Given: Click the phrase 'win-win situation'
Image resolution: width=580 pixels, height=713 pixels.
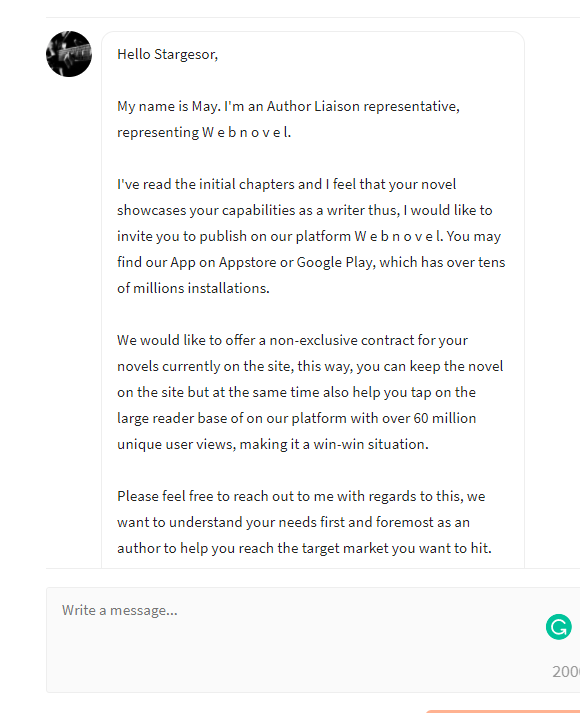Looking at the screenshot, I should 370,444.
